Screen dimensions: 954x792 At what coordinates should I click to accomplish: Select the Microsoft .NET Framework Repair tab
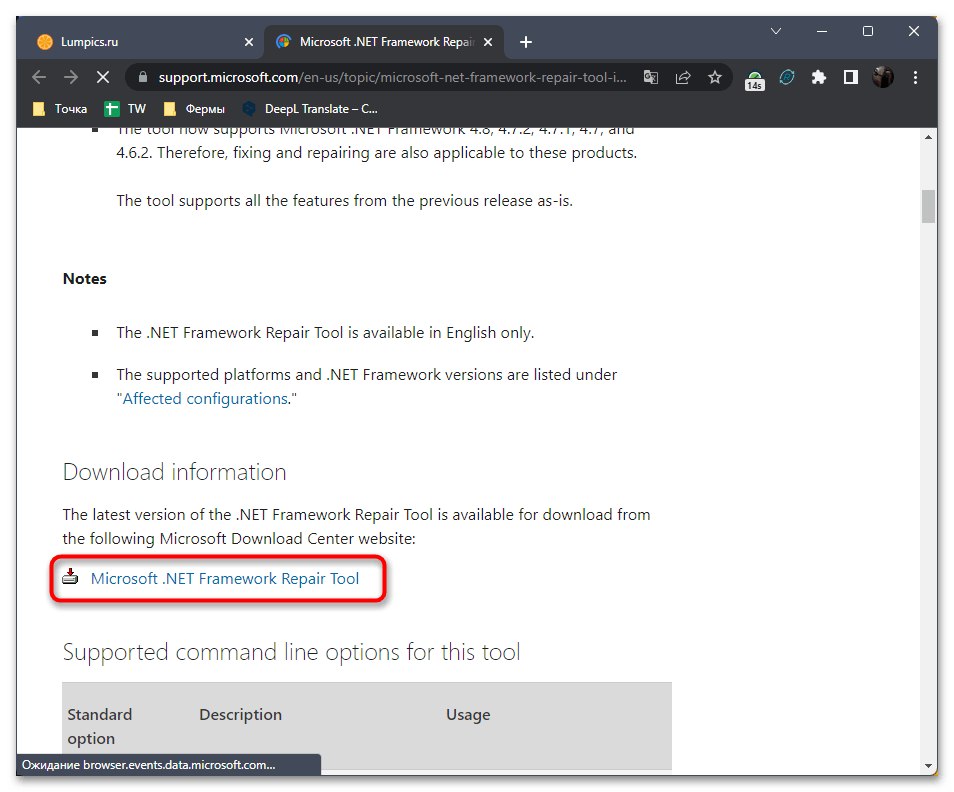coord(385,42)
